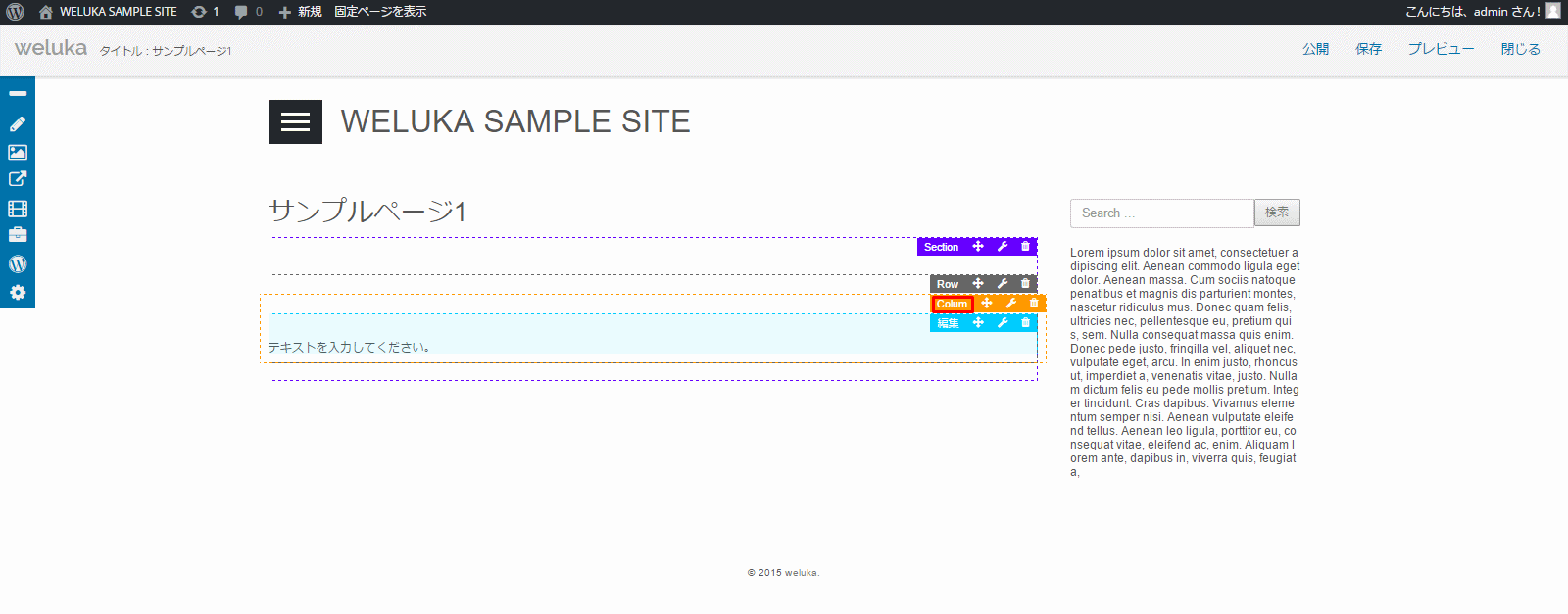Open the 新規 (New) admin bar menu
The image size is (1568, 614).
pyautogui.click(x=300, y=12)
